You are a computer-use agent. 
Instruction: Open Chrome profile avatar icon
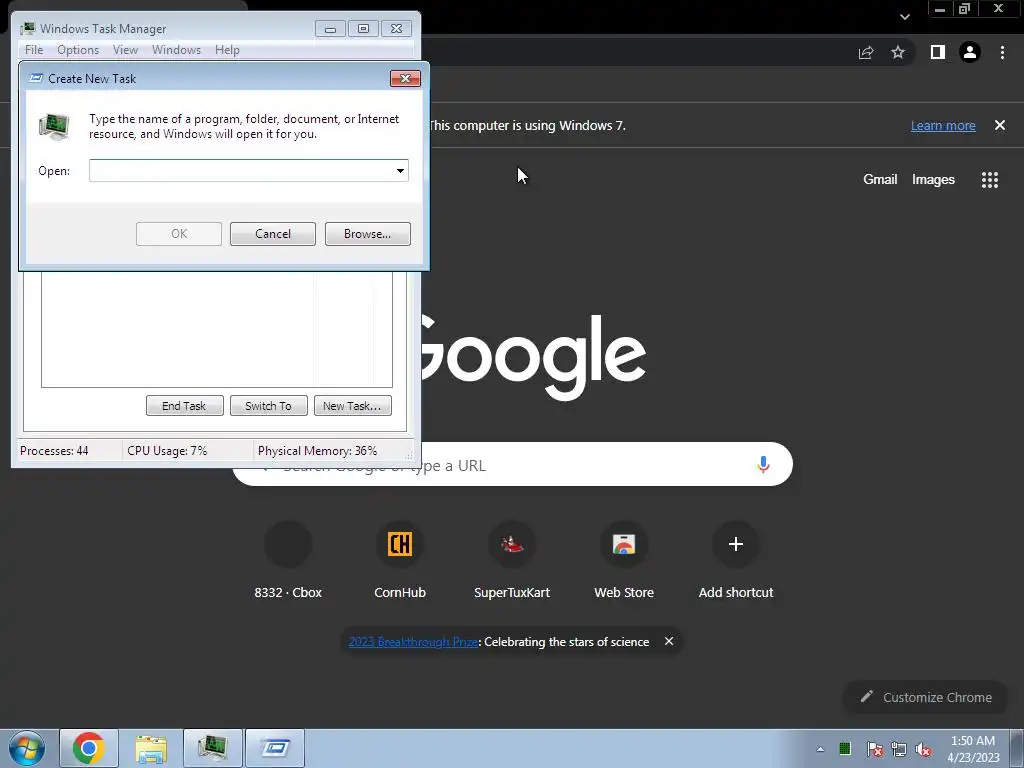click(x=970, y=52)
